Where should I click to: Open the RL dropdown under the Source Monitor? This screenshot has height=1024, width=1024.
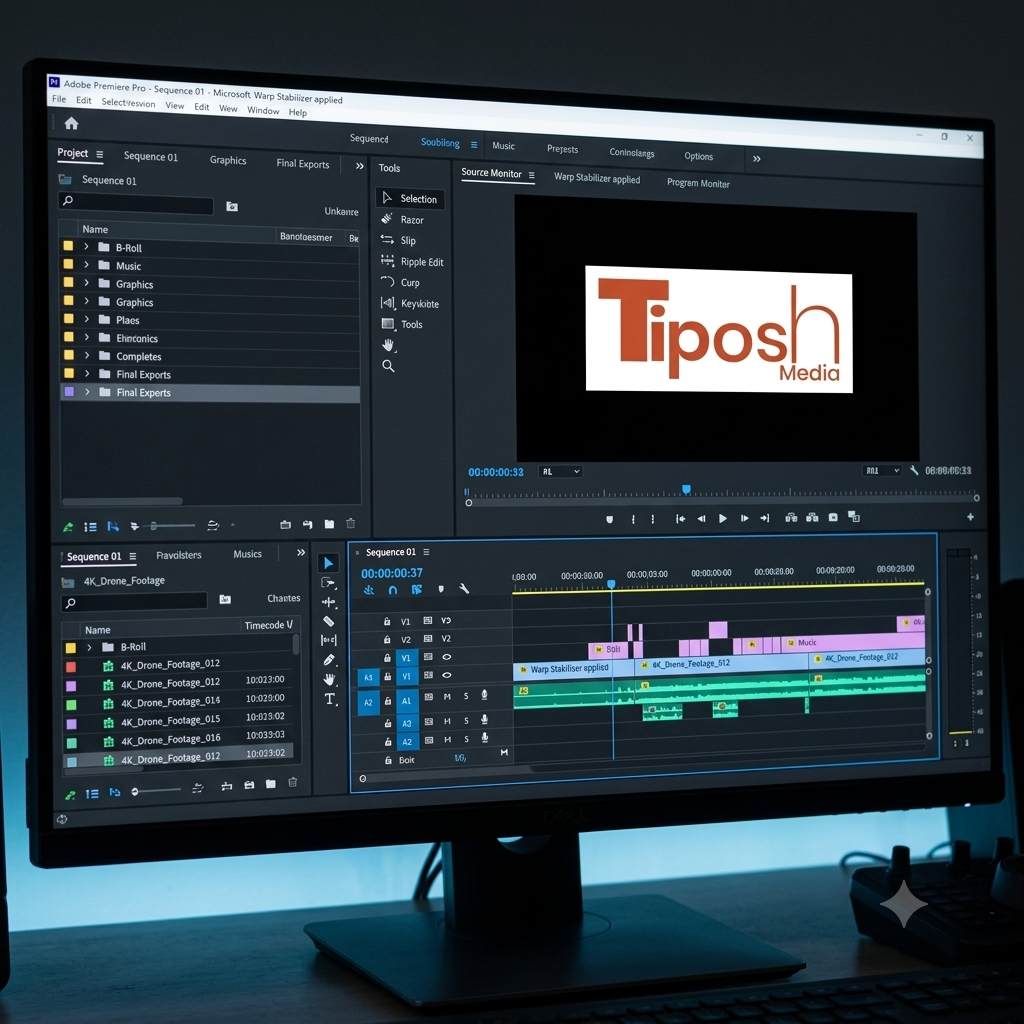pyautogui.click(x=560, y=471)
